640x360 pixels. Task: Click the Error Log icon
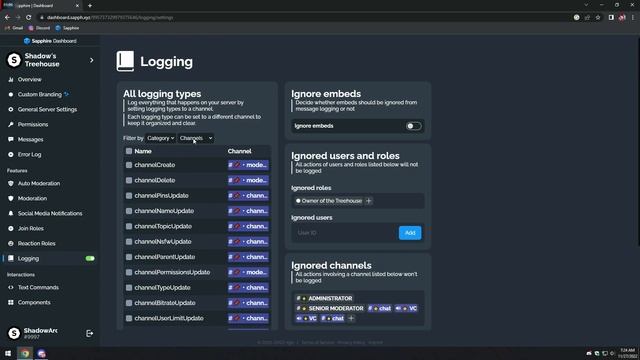(x=11, y=155)
